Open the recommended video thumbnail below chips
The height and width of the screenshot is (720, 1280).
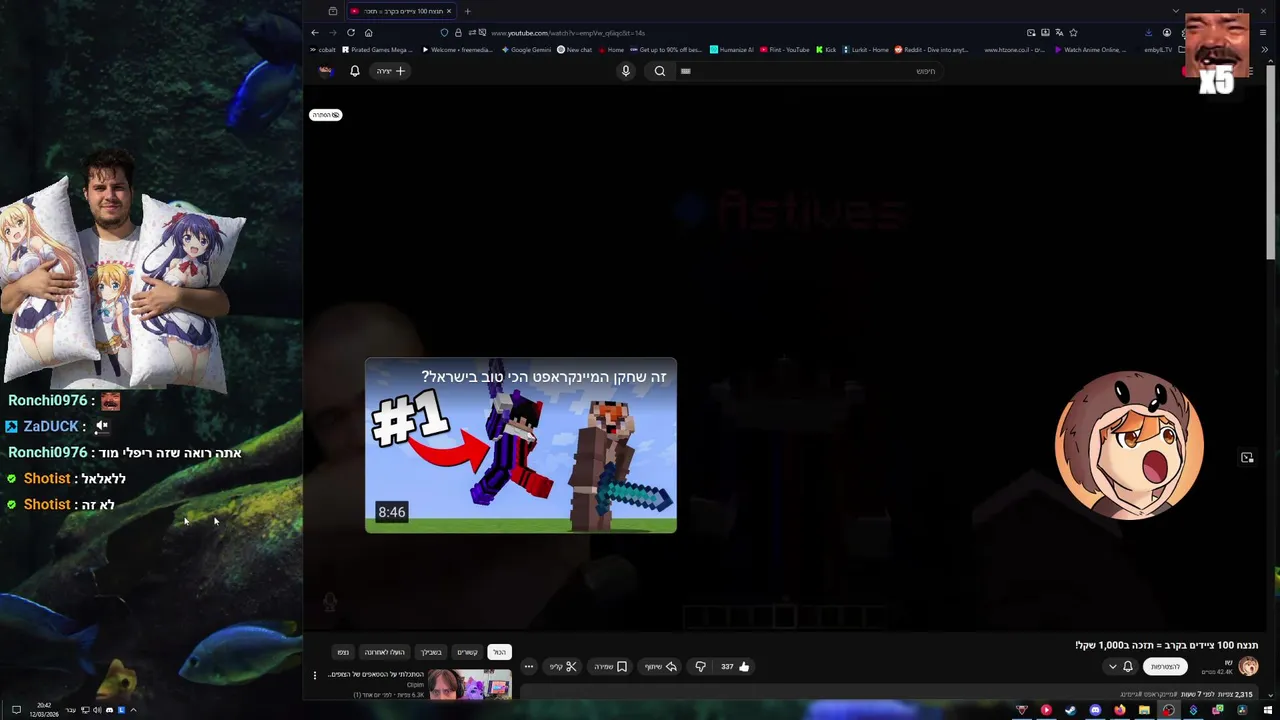[470, 684]
